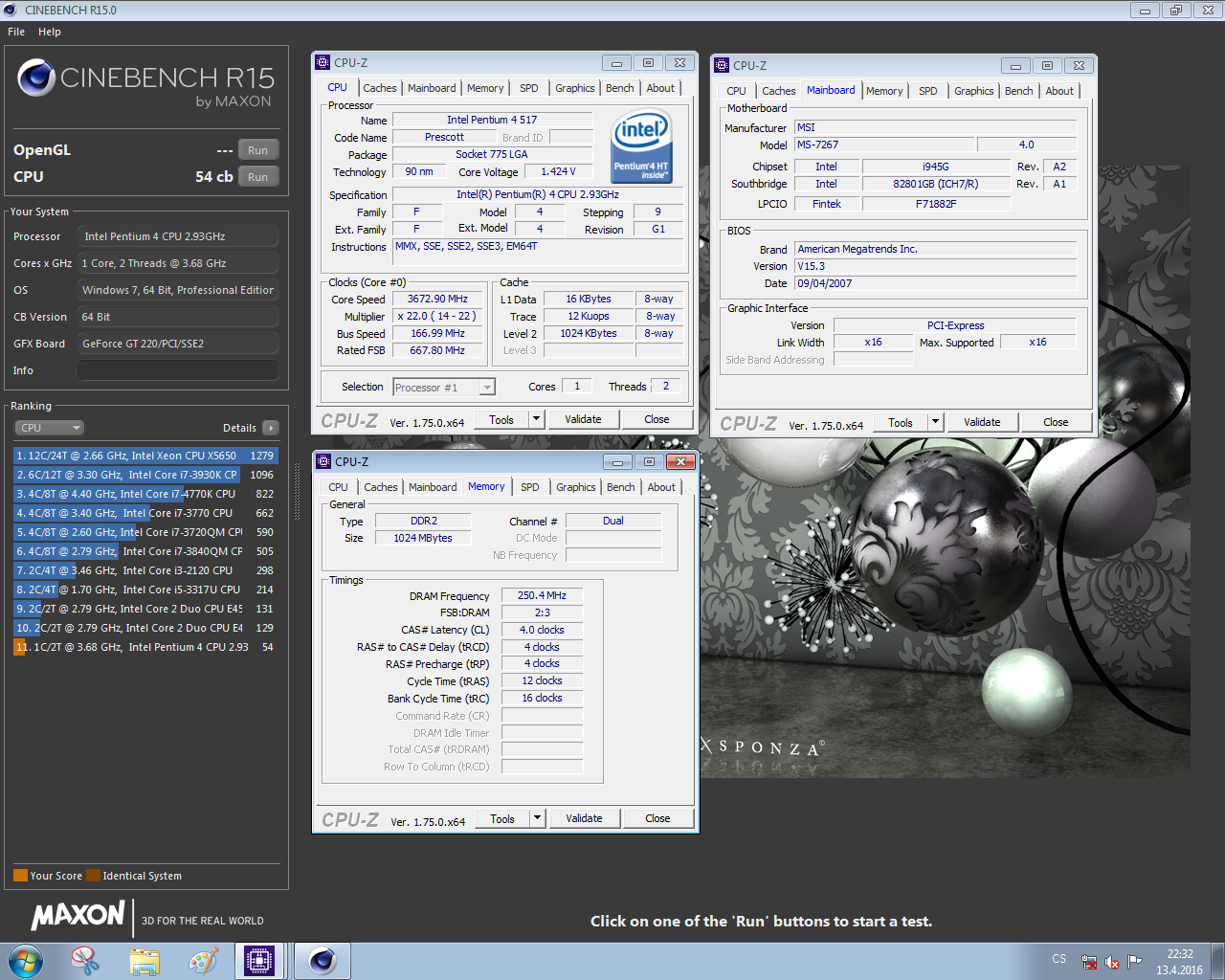
Task: Open the Ranking CPU dropdown
Action: 50,428
